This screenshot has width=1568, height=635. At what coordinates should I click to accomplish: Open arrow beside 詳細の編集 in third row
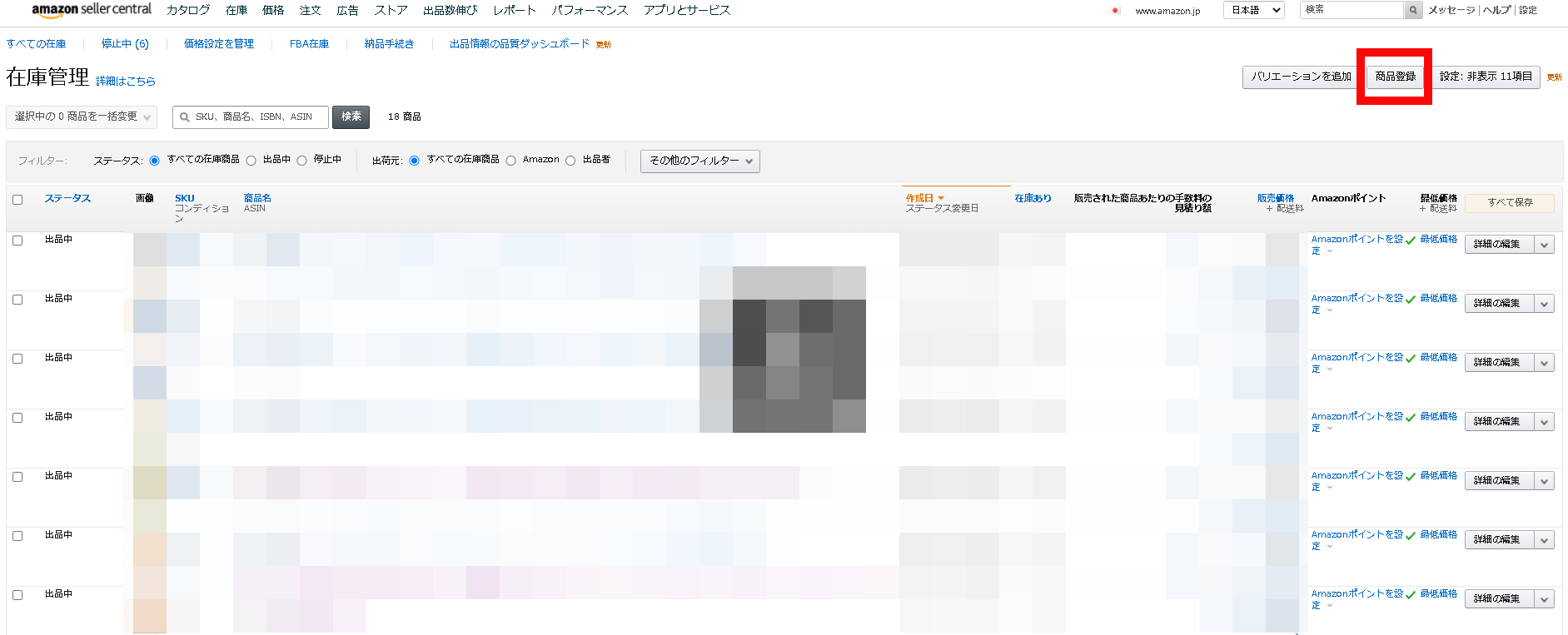(x=1545, y=362)
